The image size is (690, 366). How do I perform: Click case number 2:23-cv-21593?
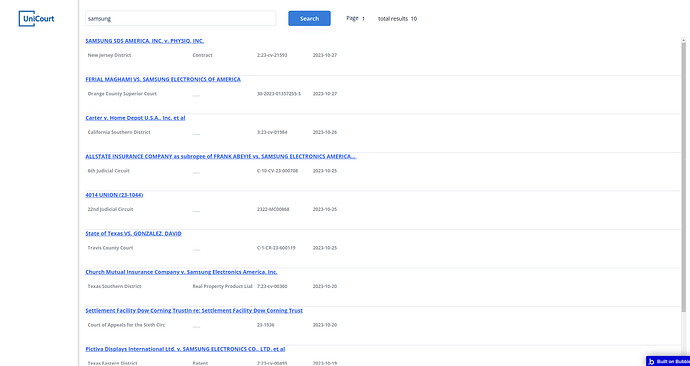272,55
